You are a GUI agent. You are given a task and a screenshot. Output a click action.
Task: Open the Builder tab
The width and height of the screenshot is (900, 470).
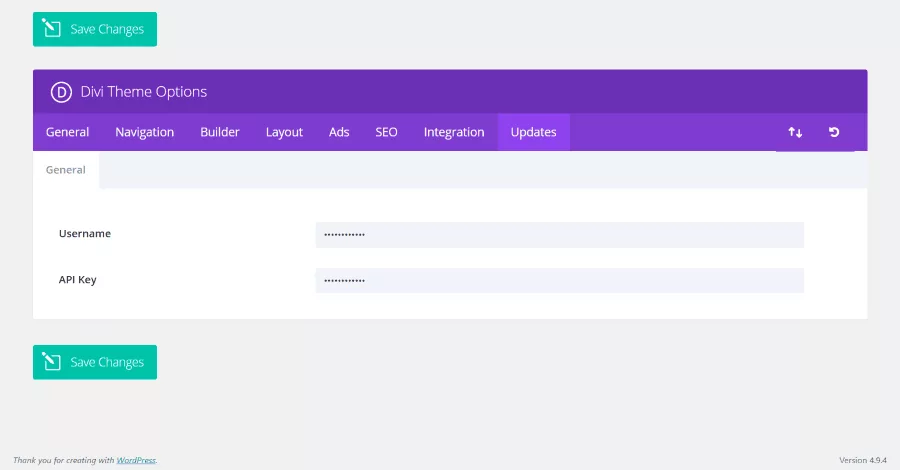tap(220, 132)
